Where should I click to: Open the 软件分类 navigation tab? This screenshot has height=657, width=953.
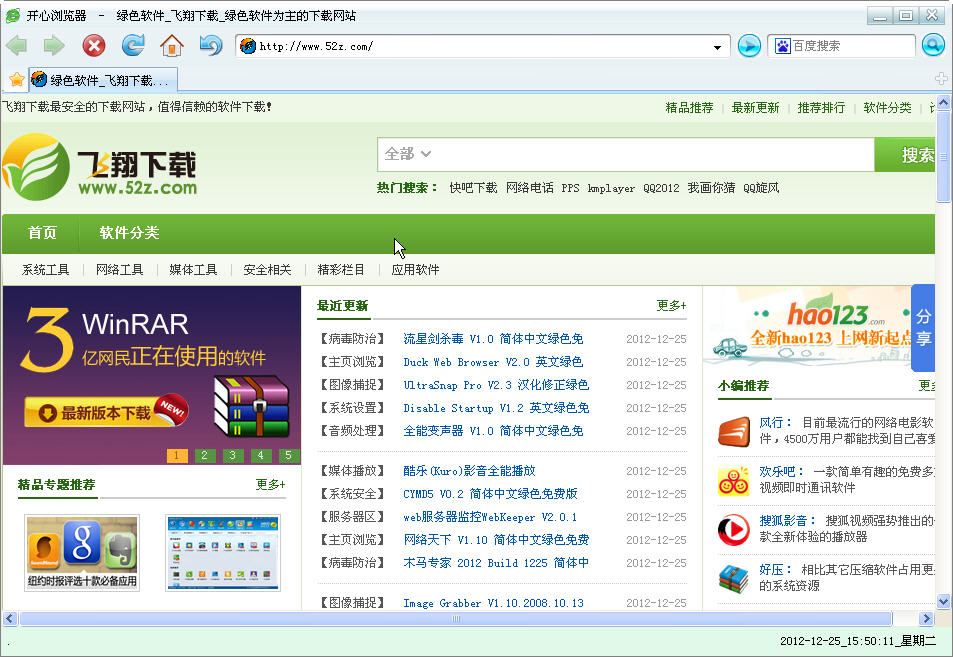[x=129, y=233]
